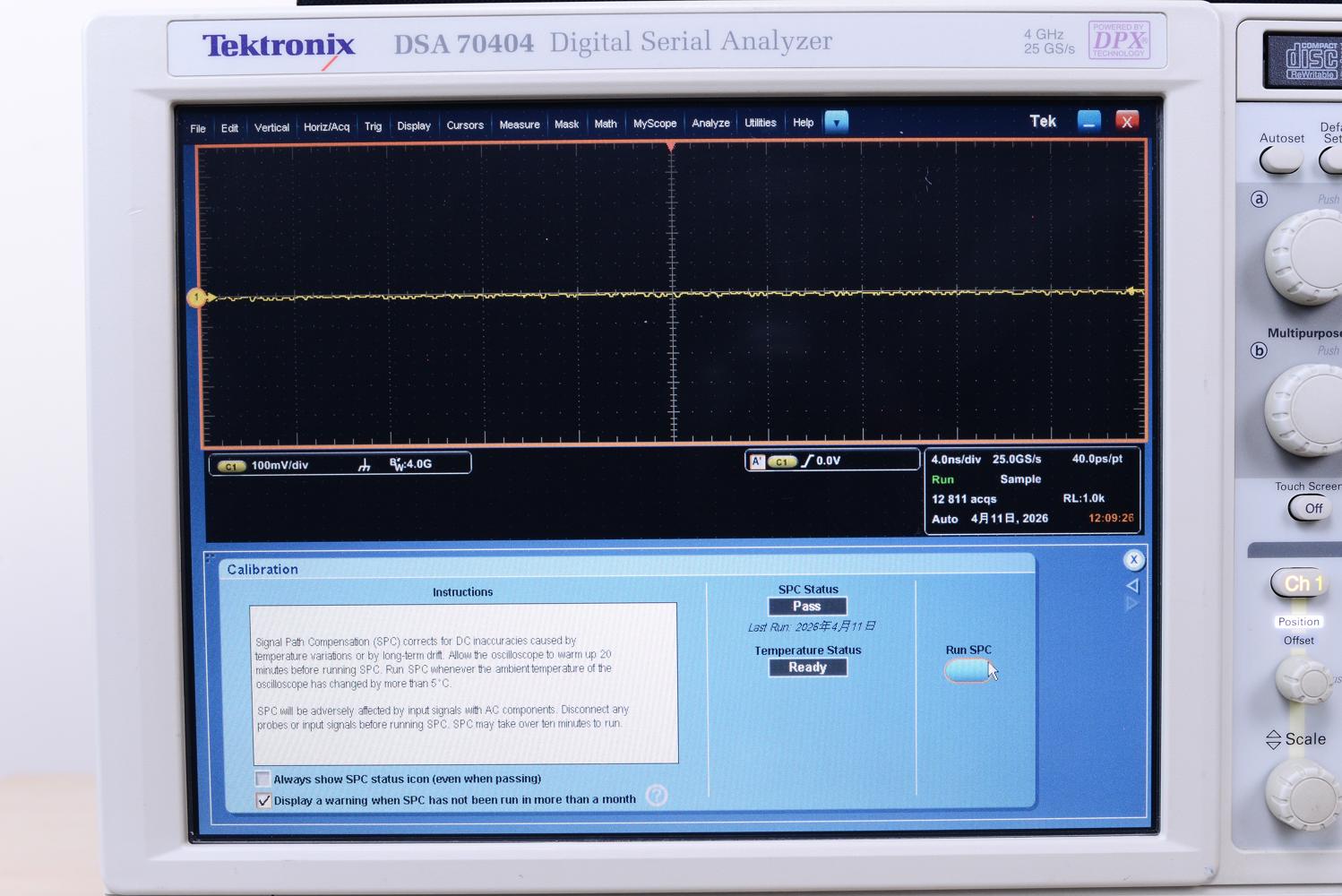Viewport: 1342px width, 896px height.
Task: Select the C1 100mV/div channel readout
Action: [340, 464]
